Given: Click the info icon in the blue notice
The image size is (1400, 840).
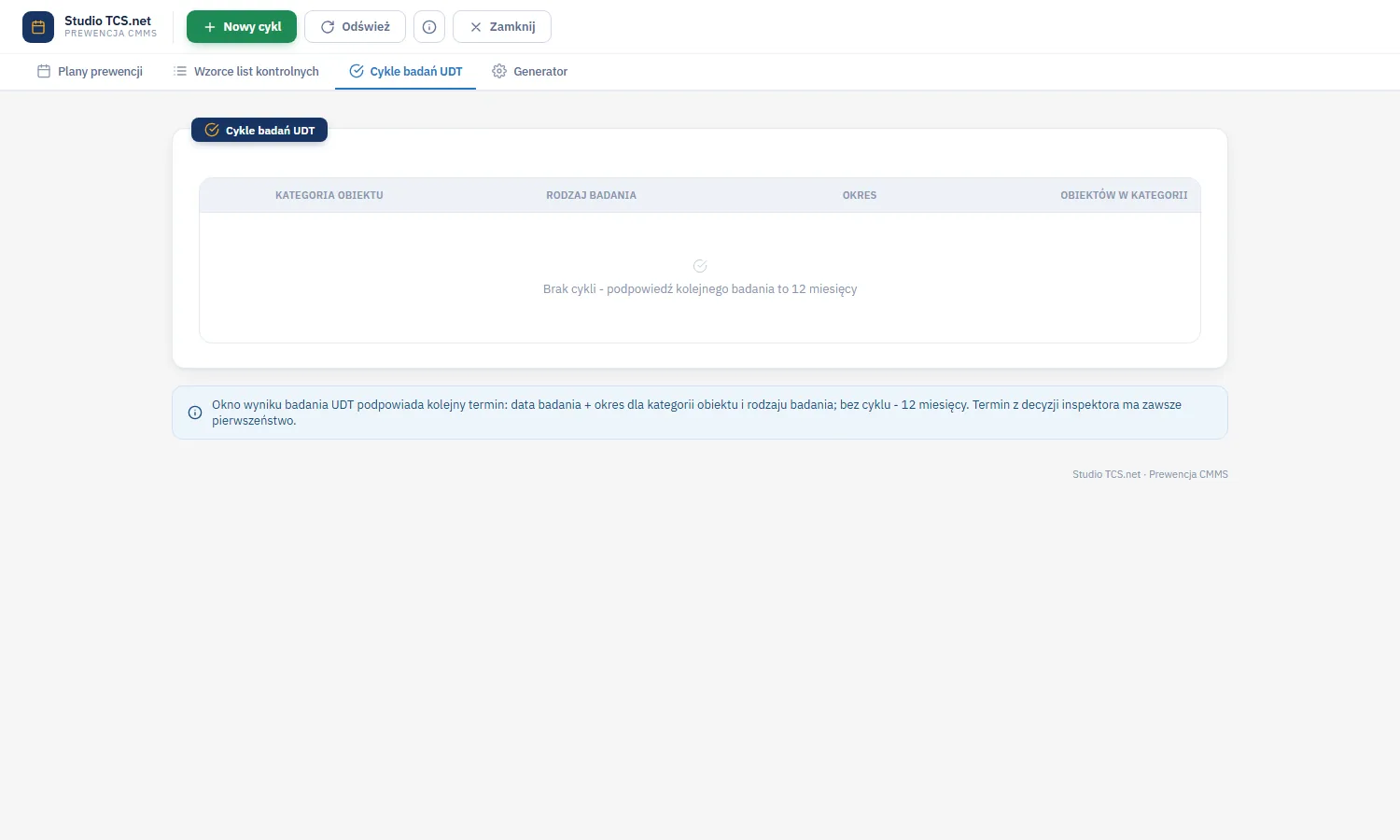Looking at the screenshot, I should [x=195, y=413].
